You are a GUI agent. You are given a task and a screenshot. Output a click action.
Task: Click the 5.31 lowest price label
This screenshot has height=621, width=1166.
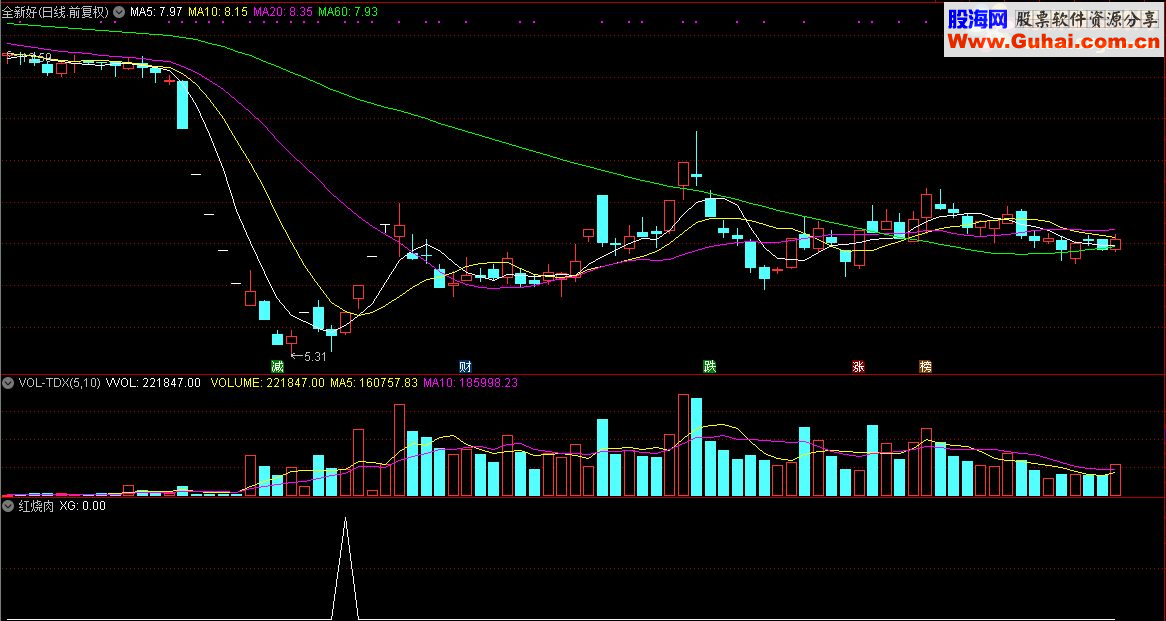[315, 356]
